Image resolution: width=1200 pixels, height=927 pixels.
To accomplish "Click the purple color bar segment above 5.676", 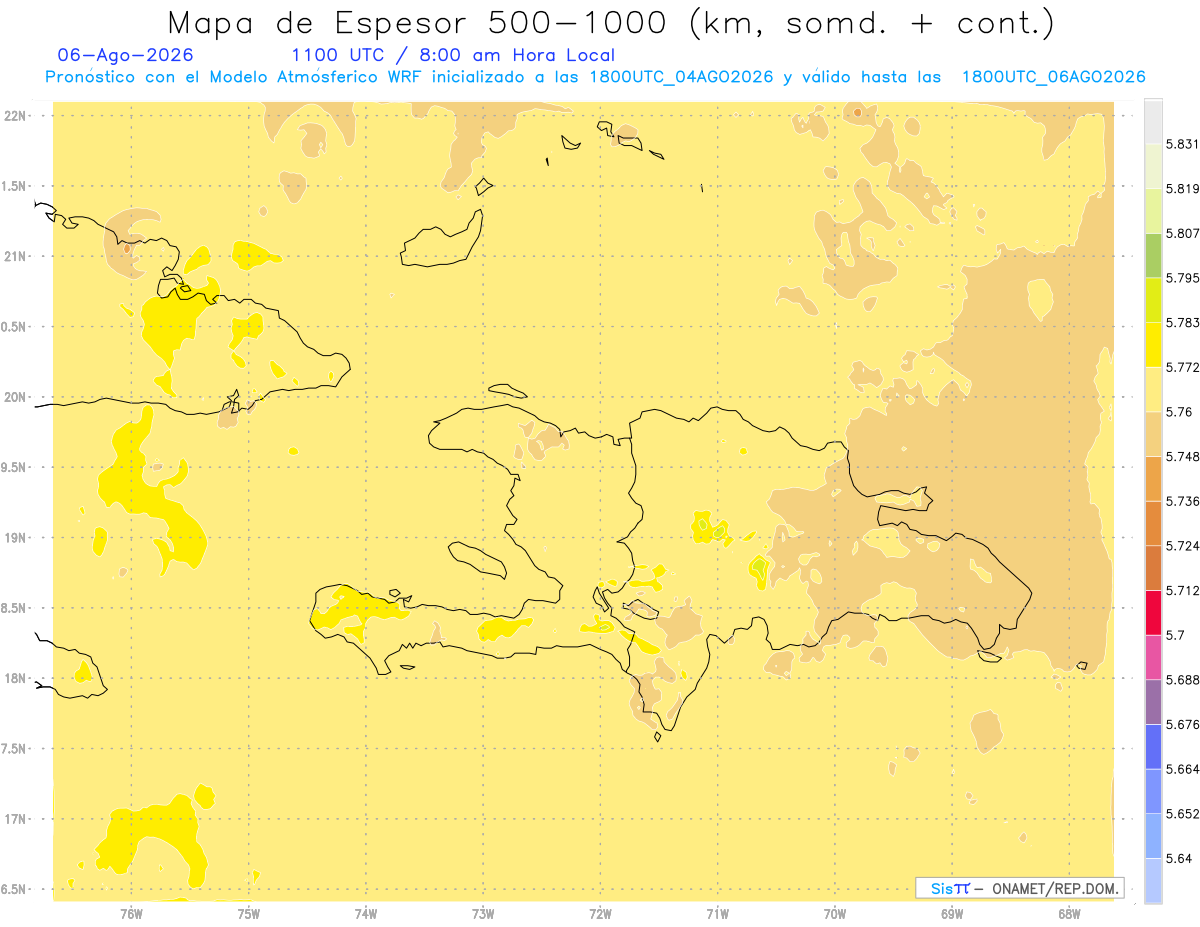I will (x=1153, y=701).
